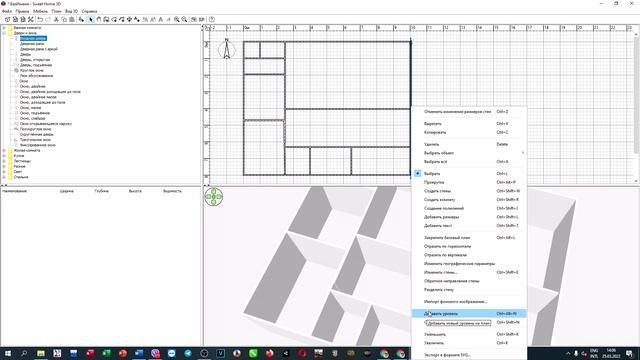640x360 pixels.
Task: Select the Add text labels tool
Action: coord(137,20)
